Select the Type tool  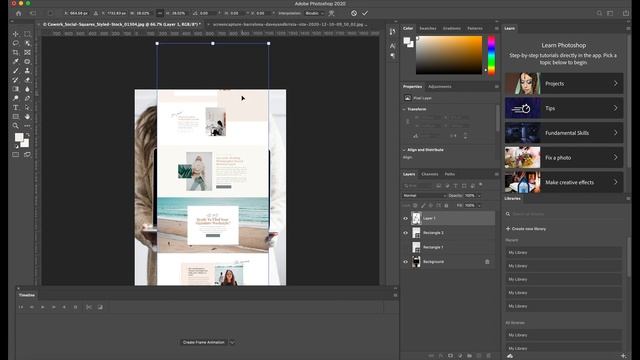tap(16, 107)
